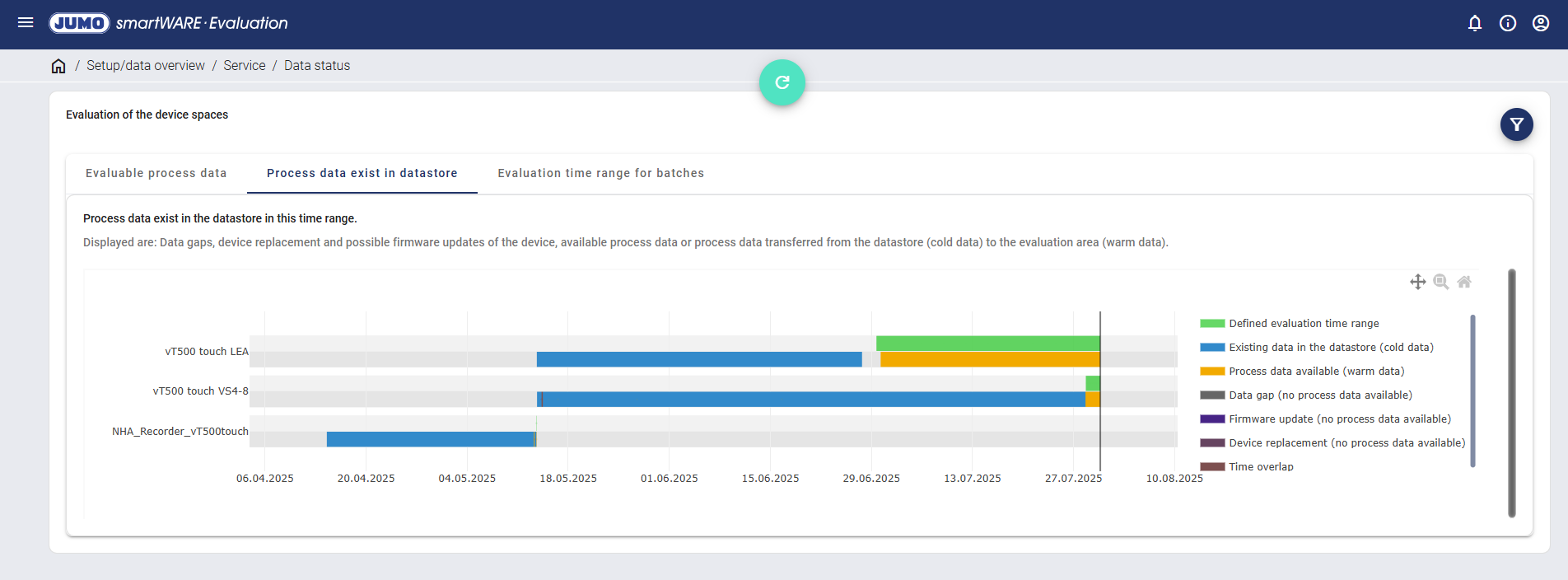Navigate to Setup/data overview breadcrumb
This screenshot has width=1568, height=580.
coord(146,66)
